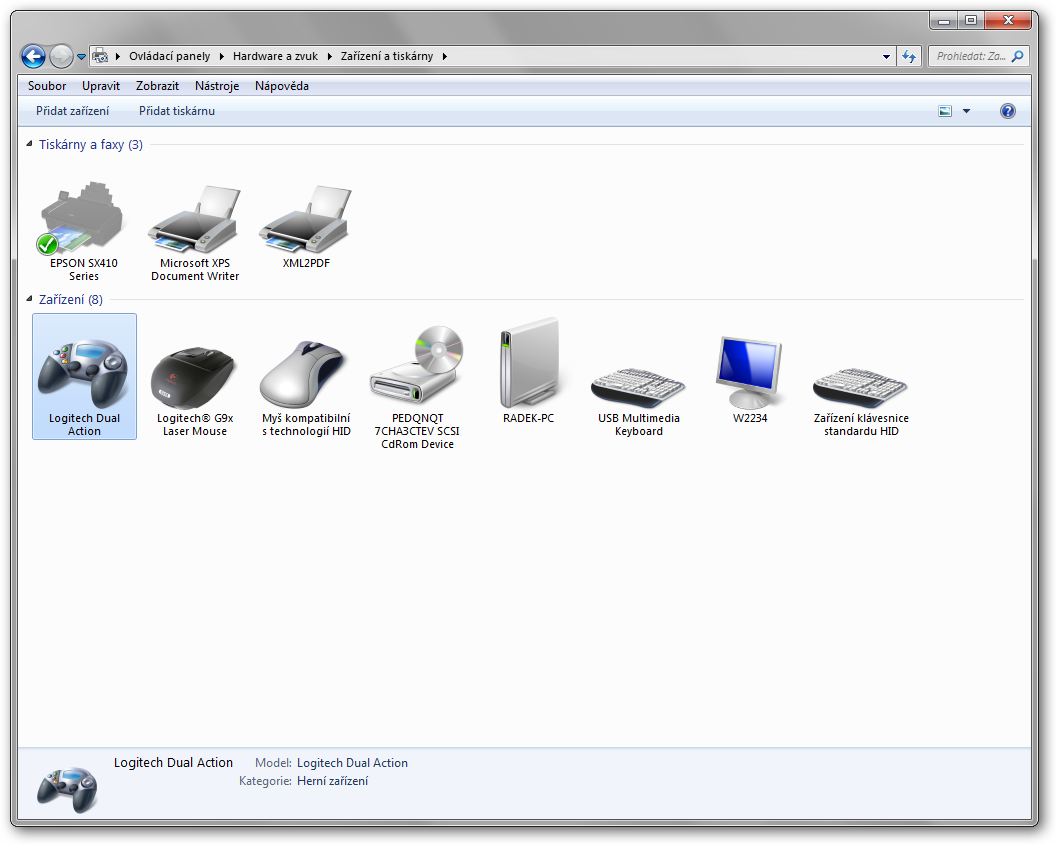Select the Microsoft XPS Document Writer icon
The image size is (1057, 845).
coord(195,219)
